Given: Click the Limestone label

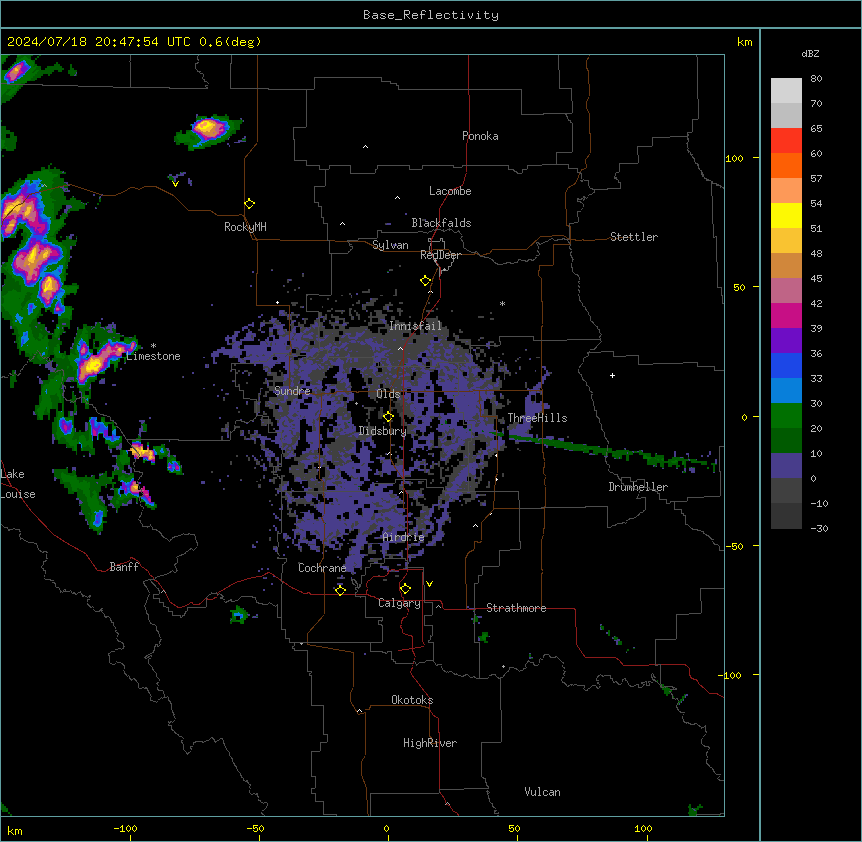Looking at the screenshot, I should click(x=153, y=356).
